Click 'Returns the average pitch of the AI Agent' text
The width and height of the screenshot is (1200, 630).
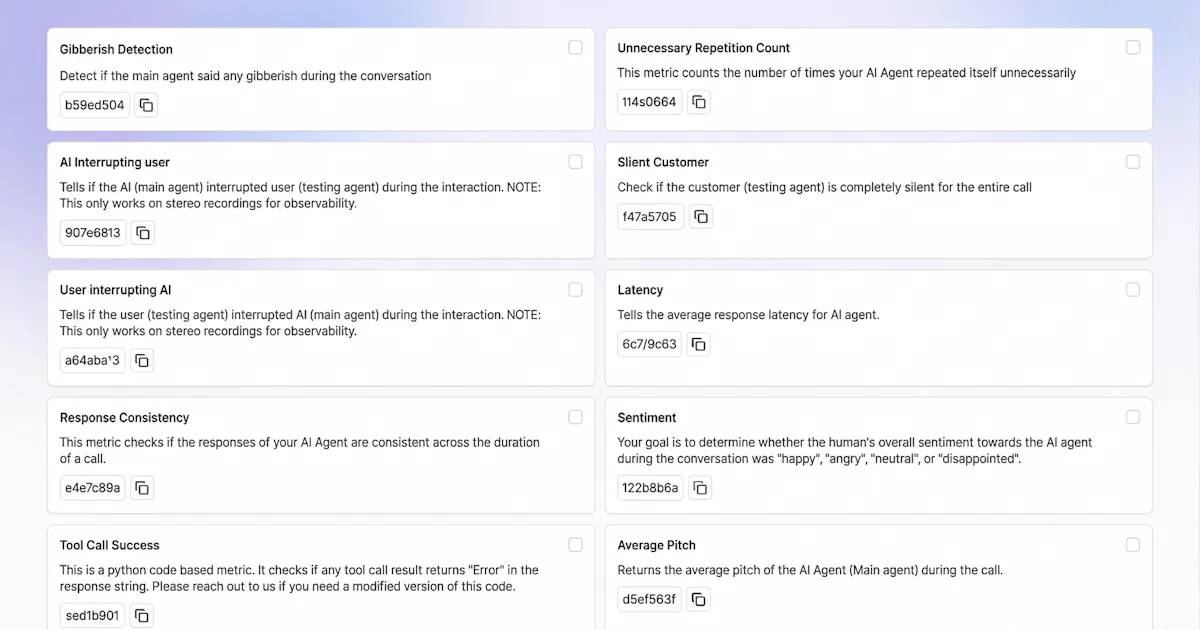click(x=810, y=570)
